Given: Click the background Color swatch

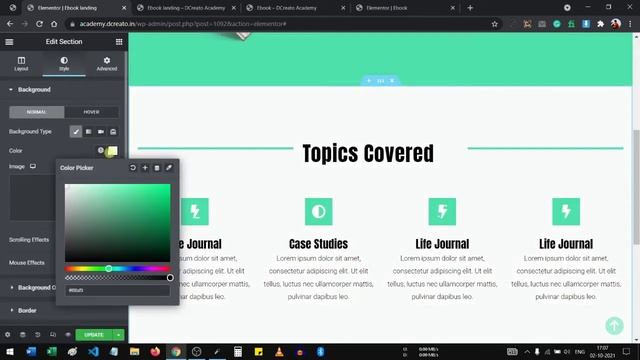Looking at the screenshot, I should coord(112,151).
